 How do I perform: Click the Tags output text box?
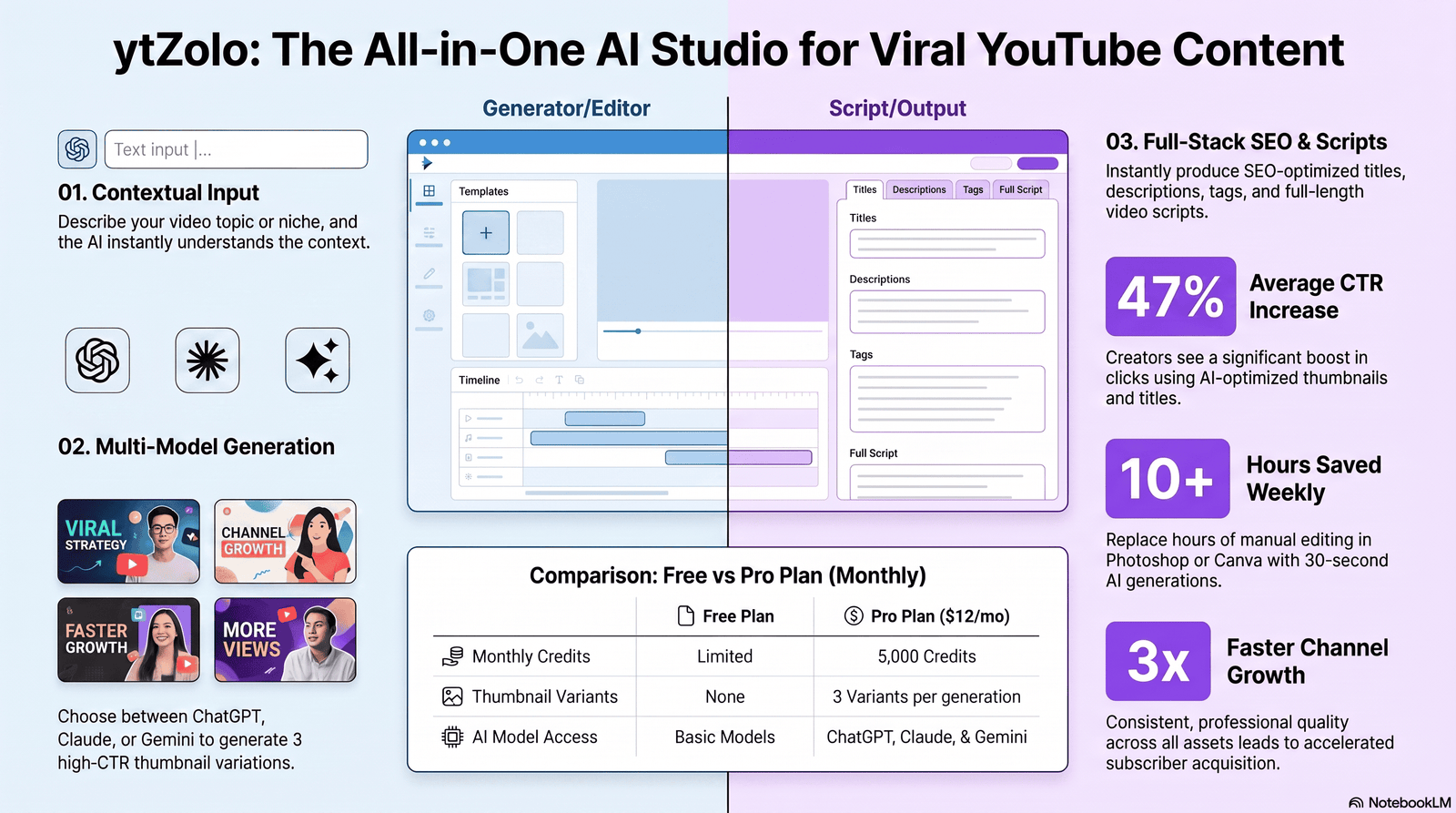click(x=947, y=399)
